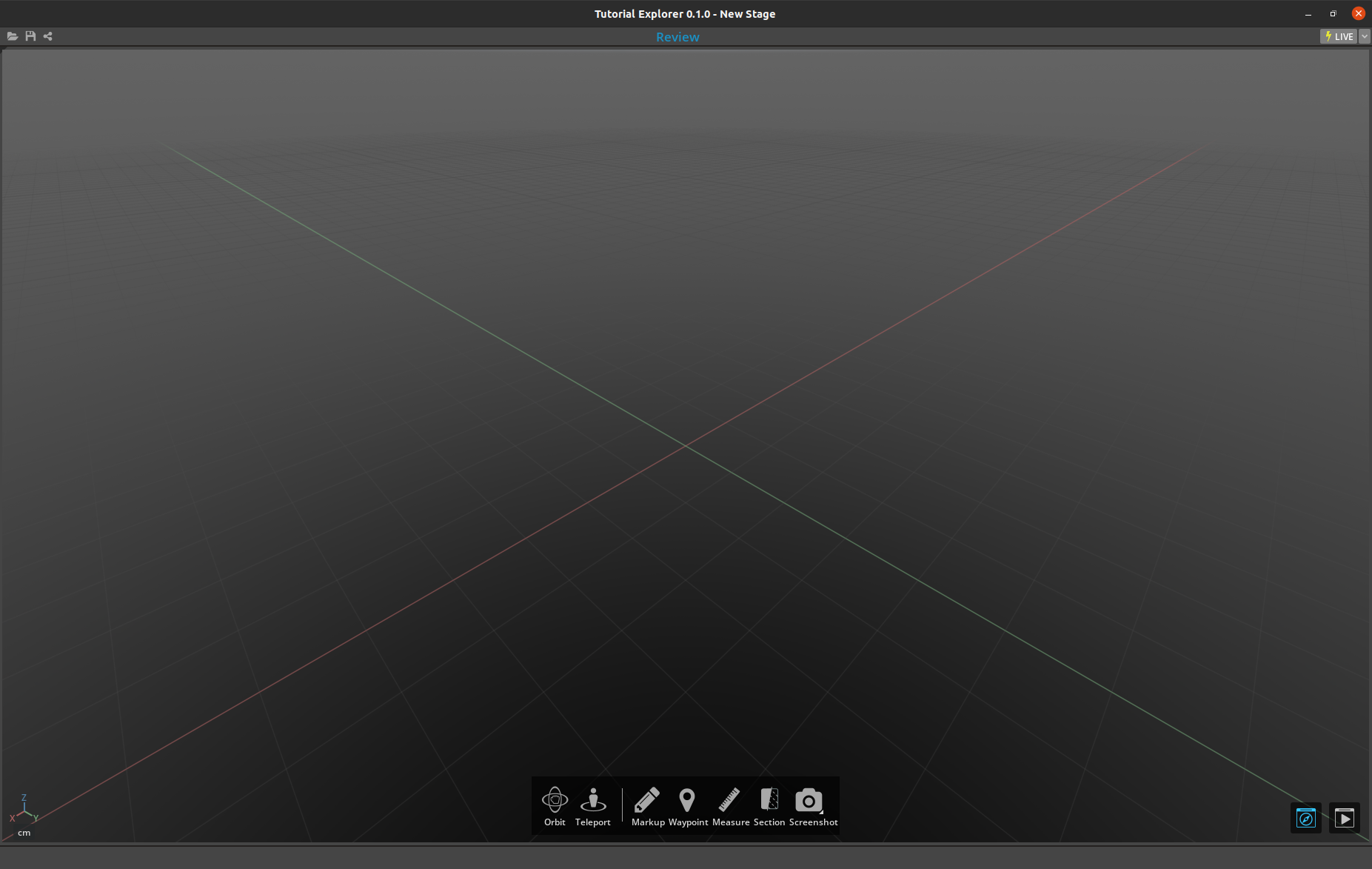Open the Section cutting tool
The image size is (1372, 869).
(x=770, y=800)
